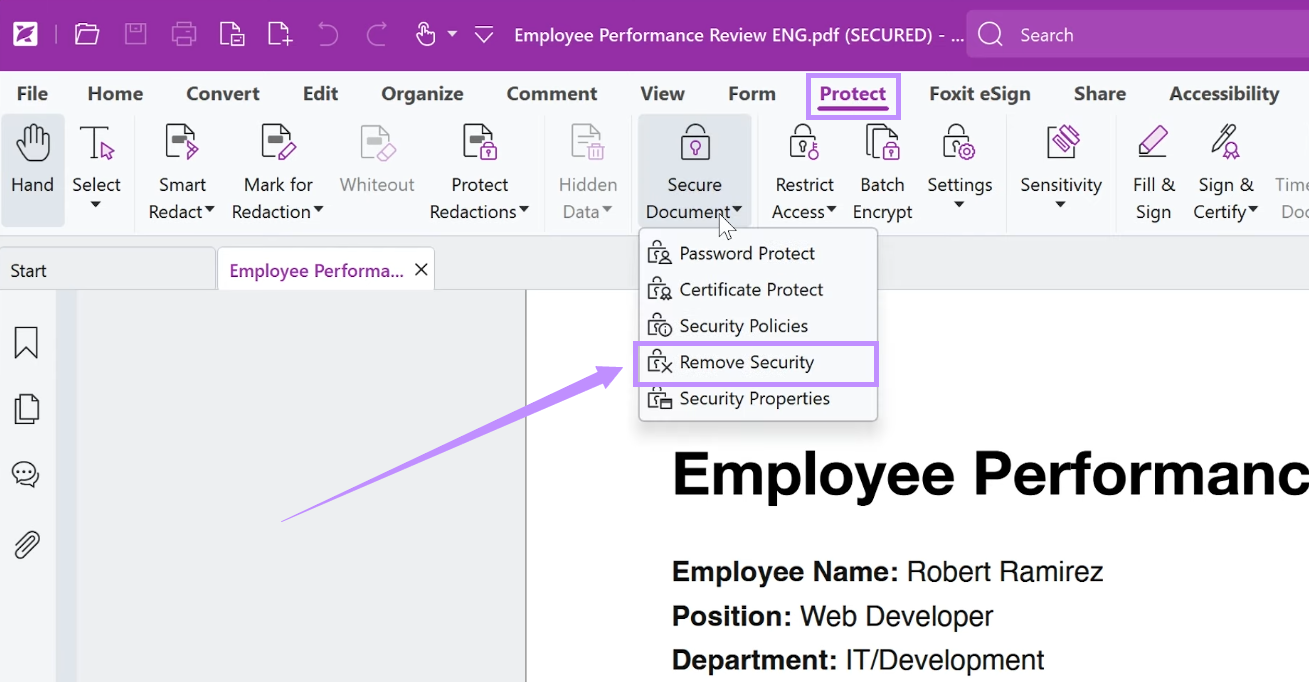
Task: Select the Hand tool
Action: (33, 170)
